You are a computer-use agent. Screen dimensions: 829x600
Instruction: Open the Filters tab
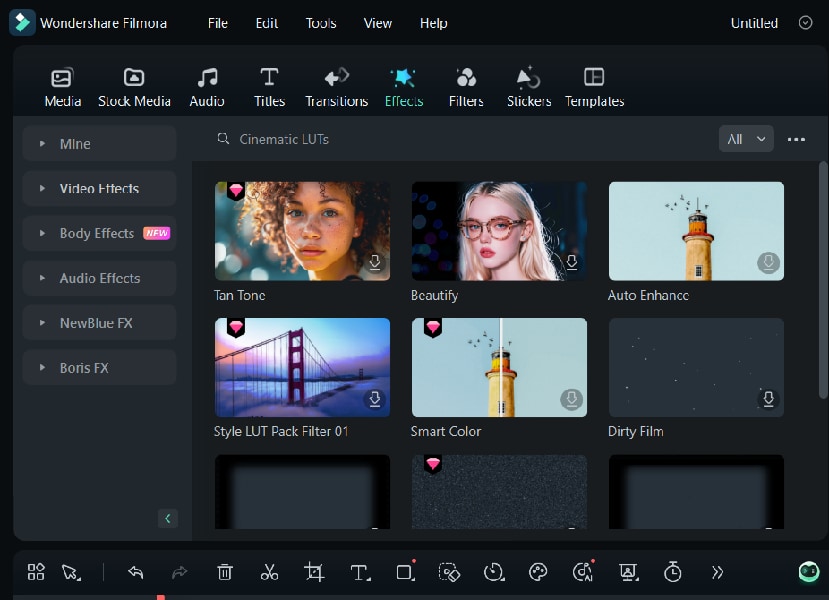coord(466,88)
